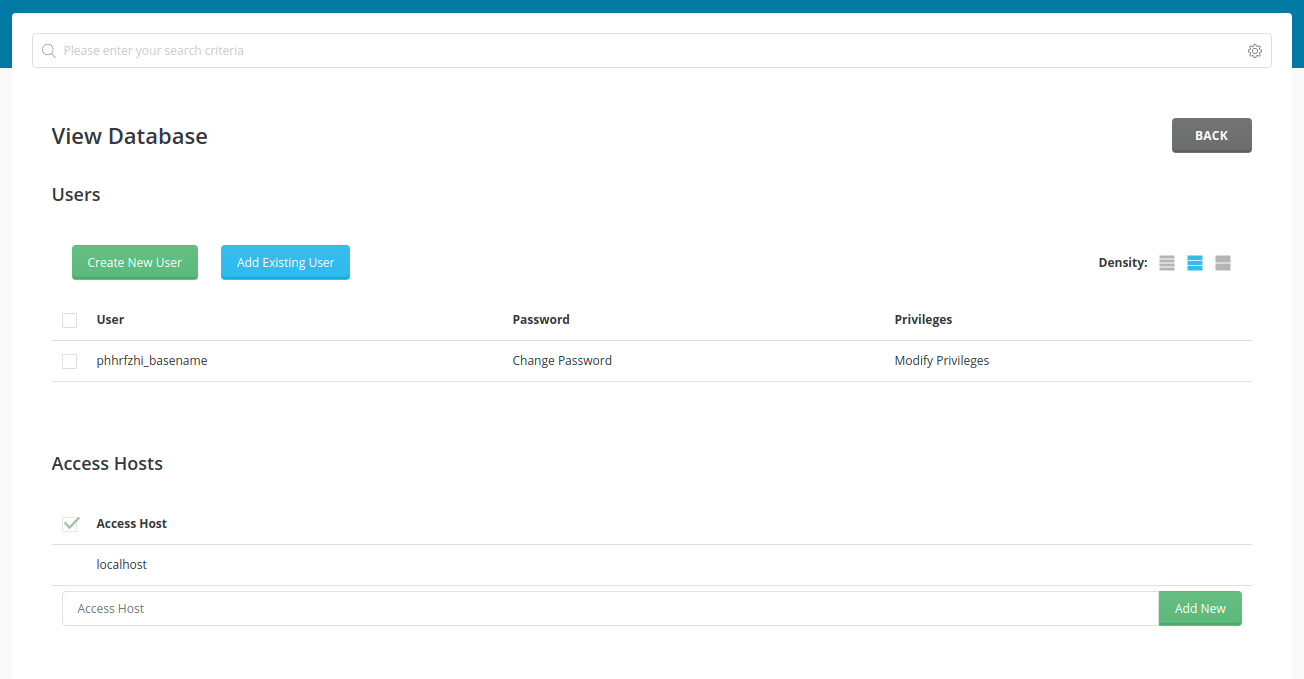The width and height of the screenshot is (1304, 679).
Task: Click the BACK button
Action: (1211, 136)
